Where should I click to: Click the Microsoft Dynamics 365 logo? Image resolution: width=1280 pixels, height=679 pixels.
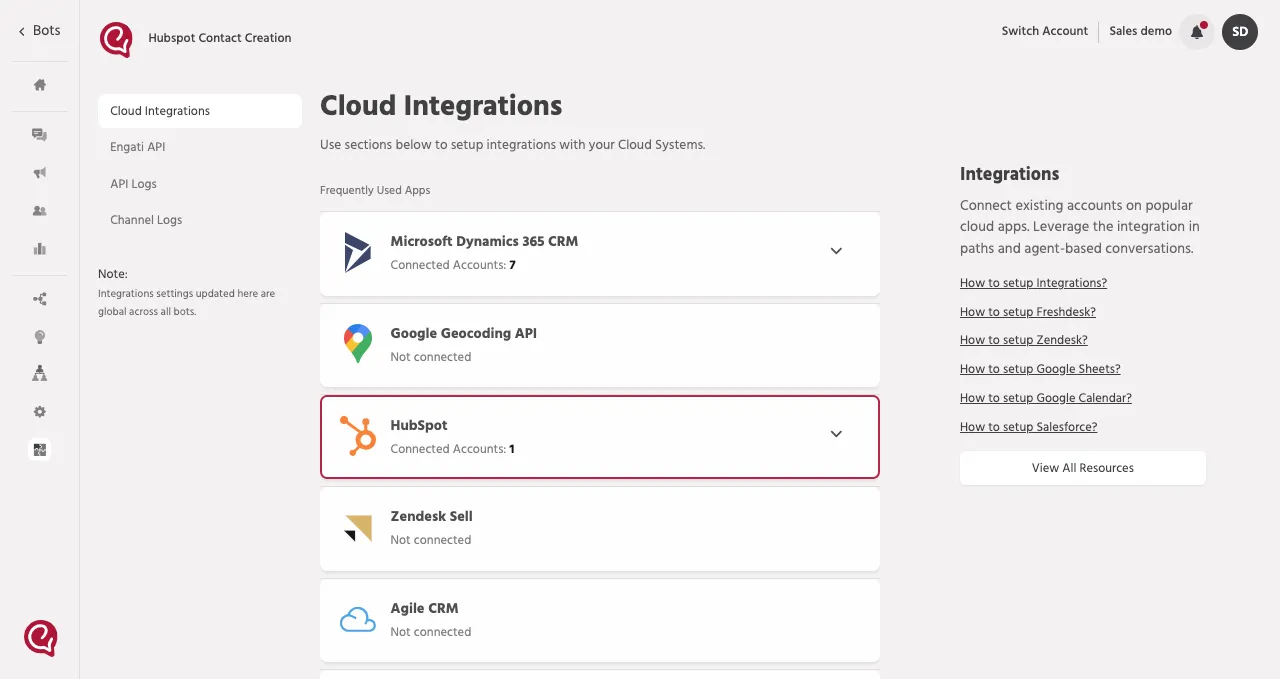point(357,252)
